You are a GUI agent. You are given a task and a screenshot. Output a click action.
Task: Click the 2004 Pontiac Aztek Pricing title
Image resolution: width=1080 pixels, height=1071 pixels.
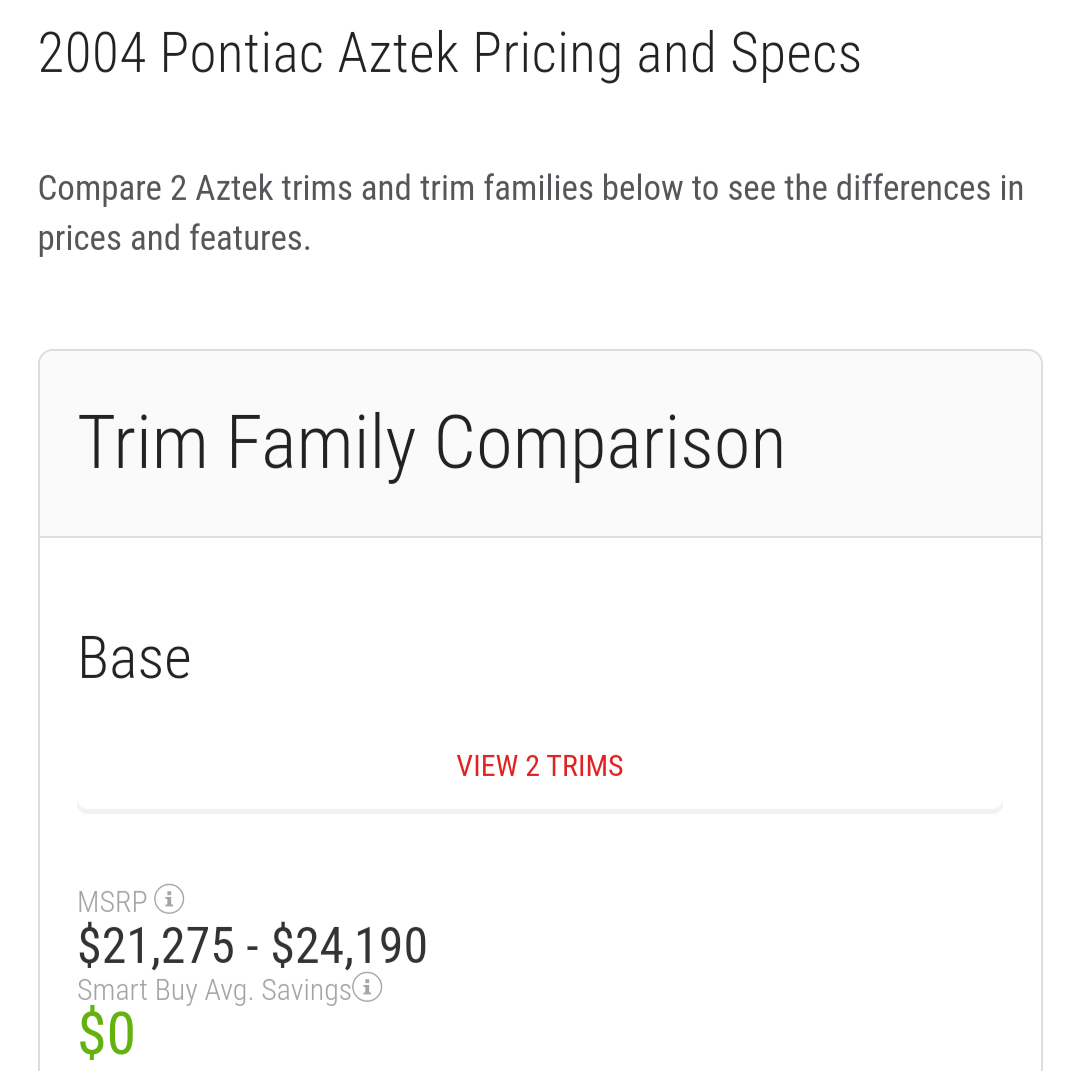tap(449, 53)
